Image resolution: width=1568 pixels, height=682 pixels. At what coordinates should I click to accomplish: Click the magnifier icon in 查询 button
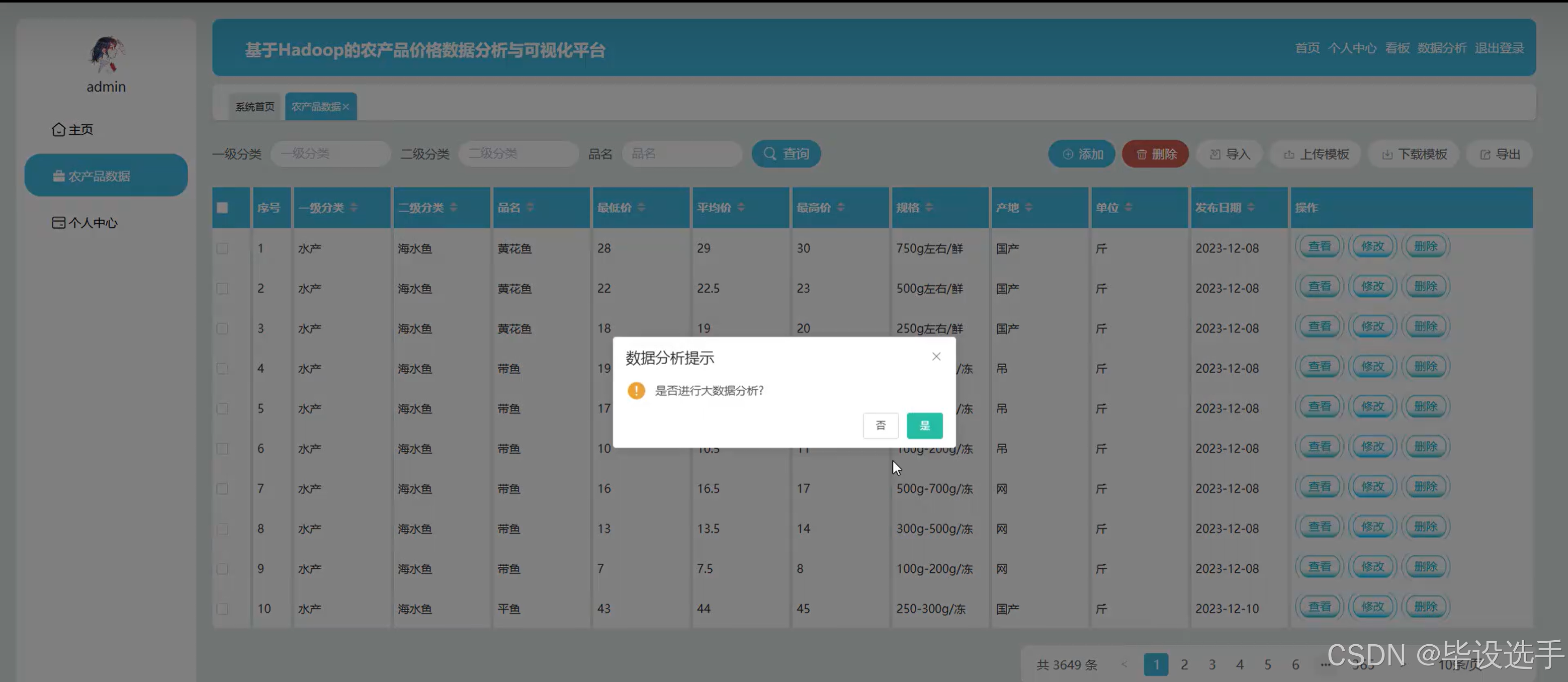pyautogui.click(x=769, y=153)
